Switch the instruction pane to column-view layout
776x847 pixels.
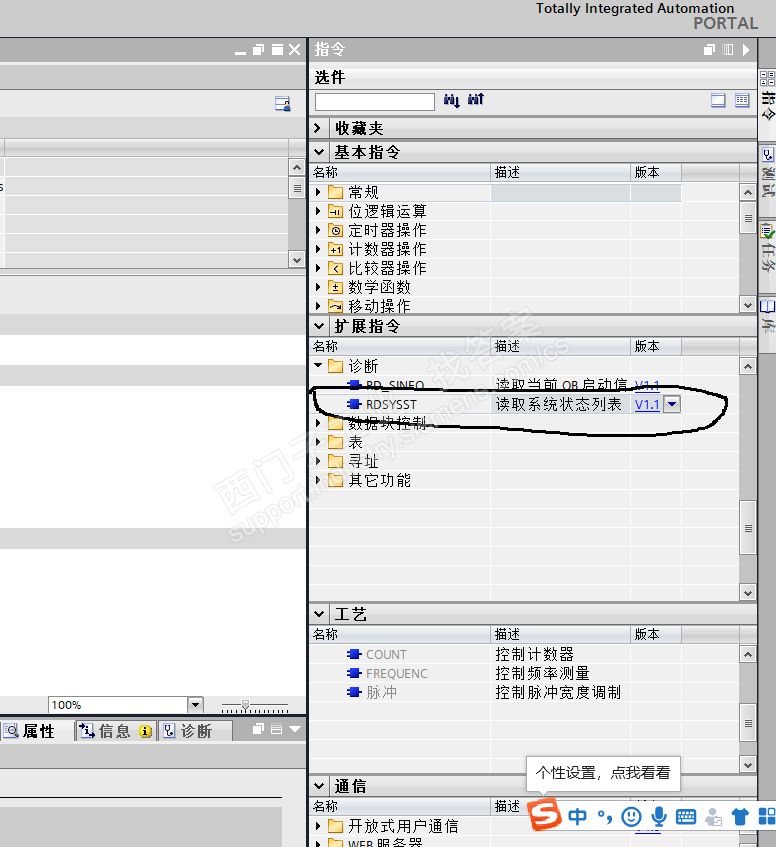[x=742, y=100]
